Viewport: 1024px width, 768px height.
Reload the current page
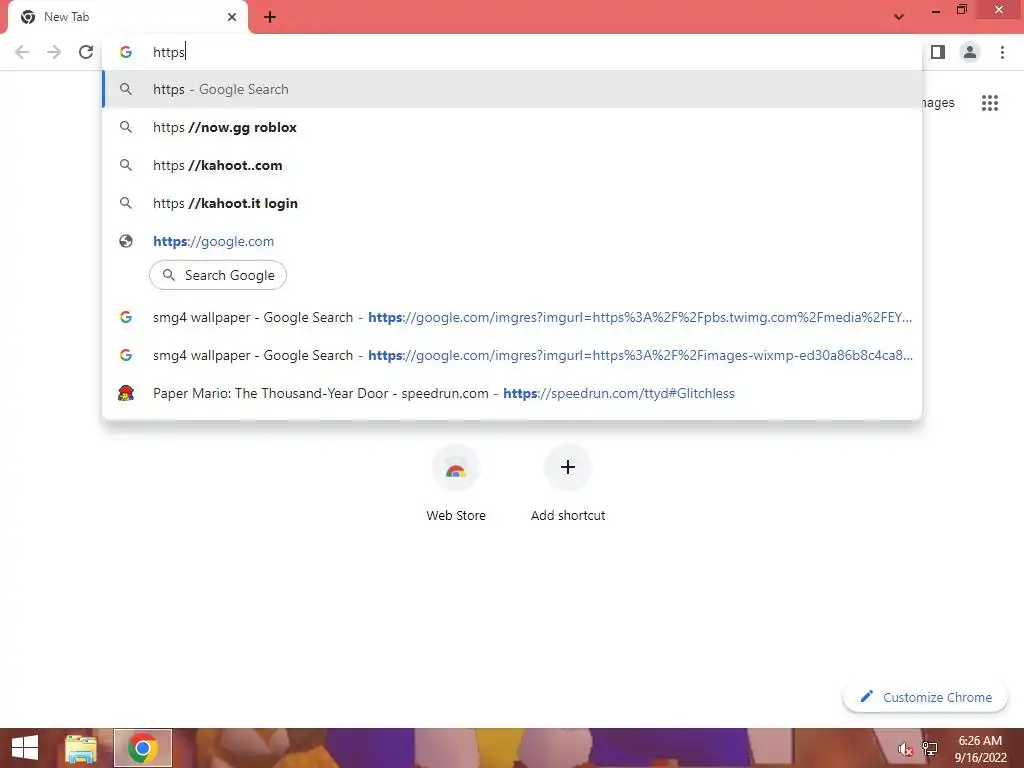pos(86,52)
